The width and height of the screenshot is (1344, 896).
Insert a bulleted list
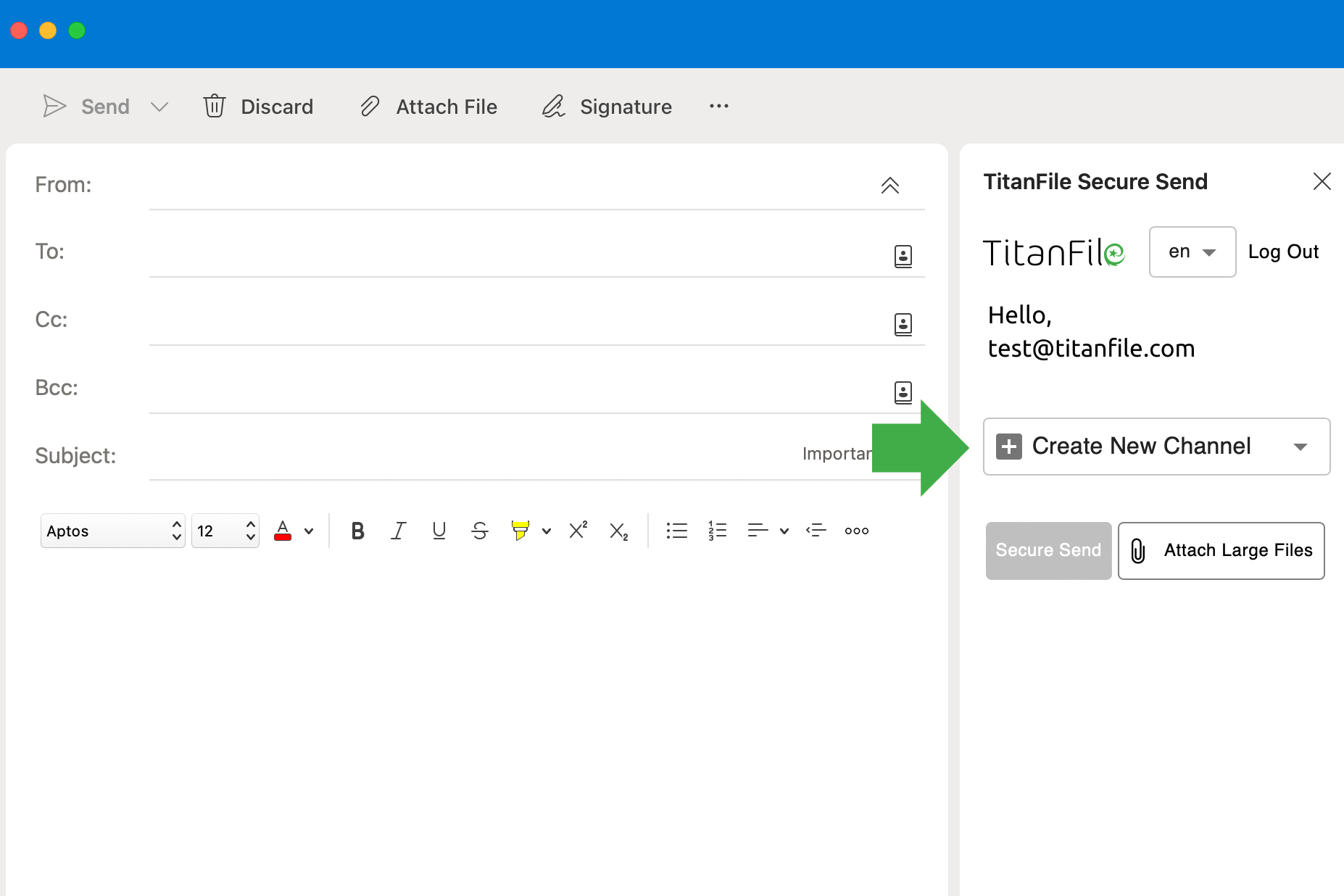[676, 531]
